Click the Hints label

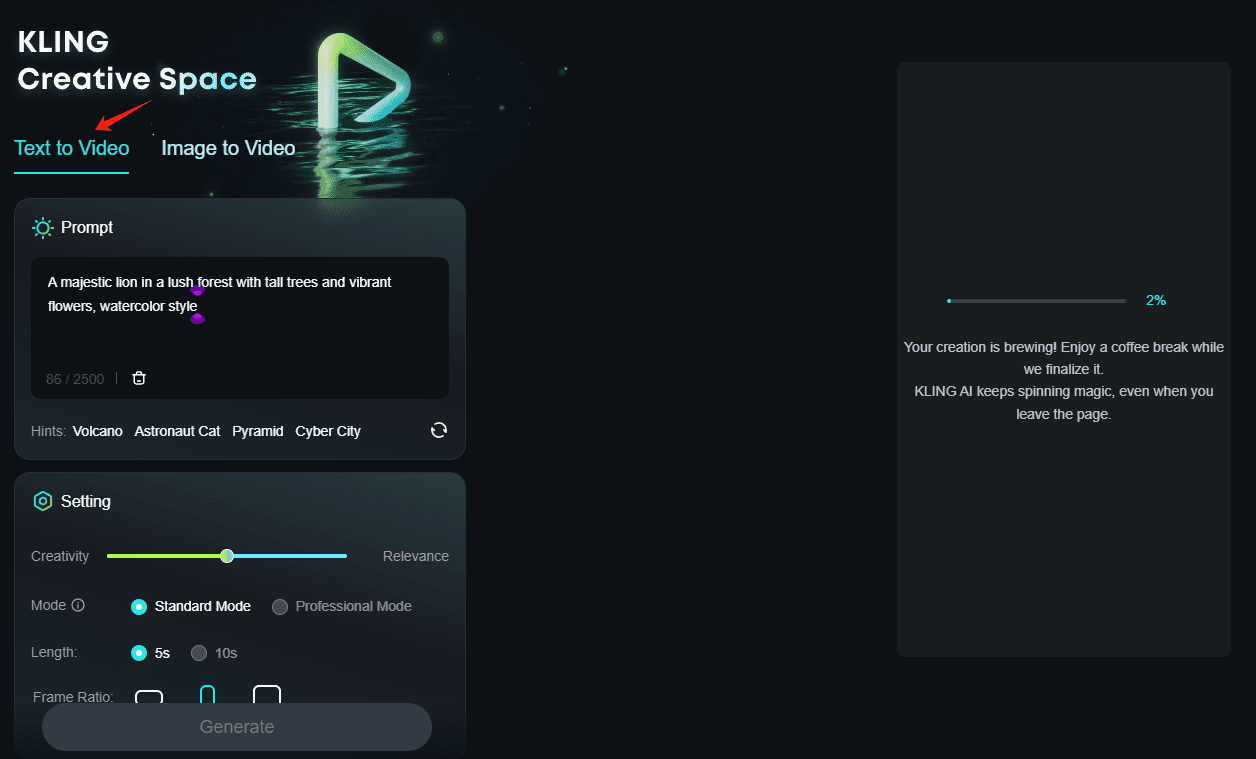(49, 431)
